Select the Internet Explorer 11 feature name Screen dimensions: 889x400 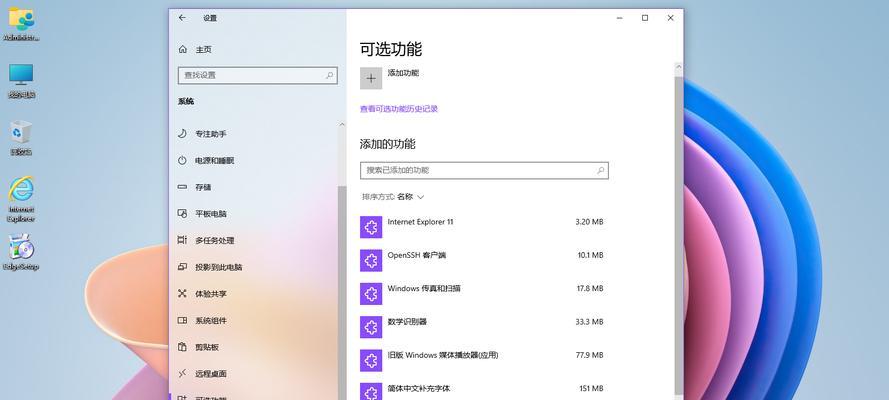420,222
